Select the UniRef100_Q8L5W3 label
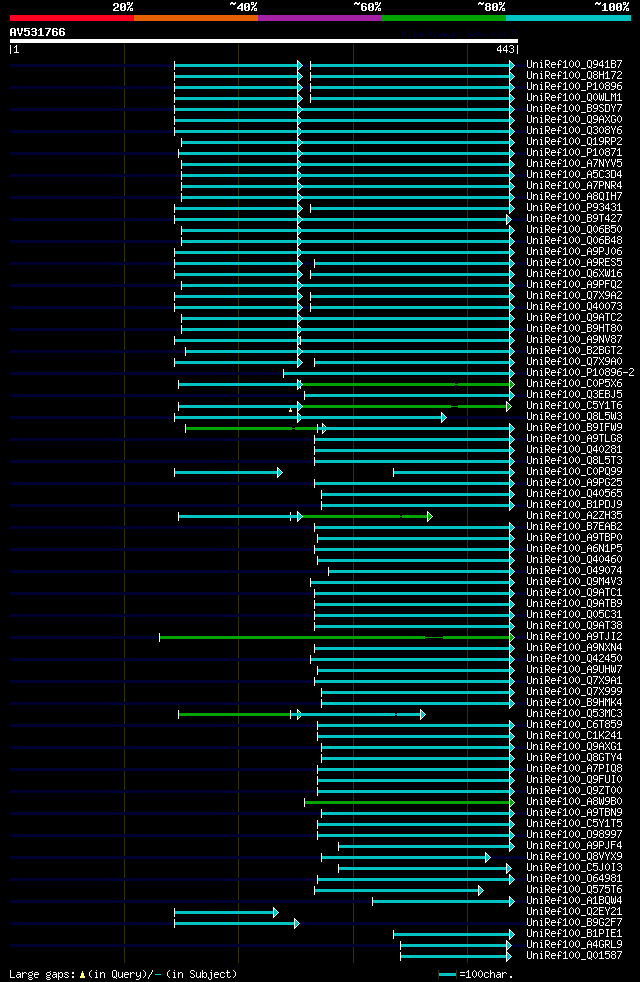The width and height of the screenshot is (640, 982). pos(574,416)
